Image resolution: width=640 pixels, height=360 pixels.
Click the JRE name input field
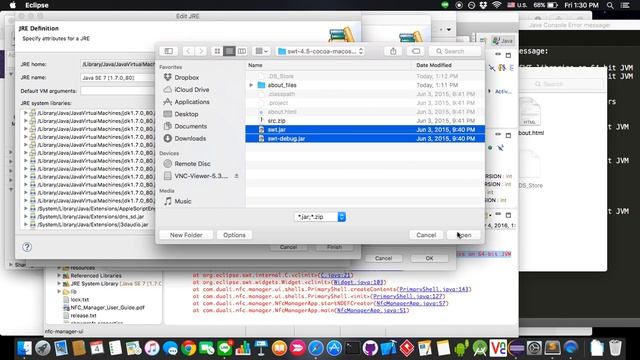tap(118, 78)
